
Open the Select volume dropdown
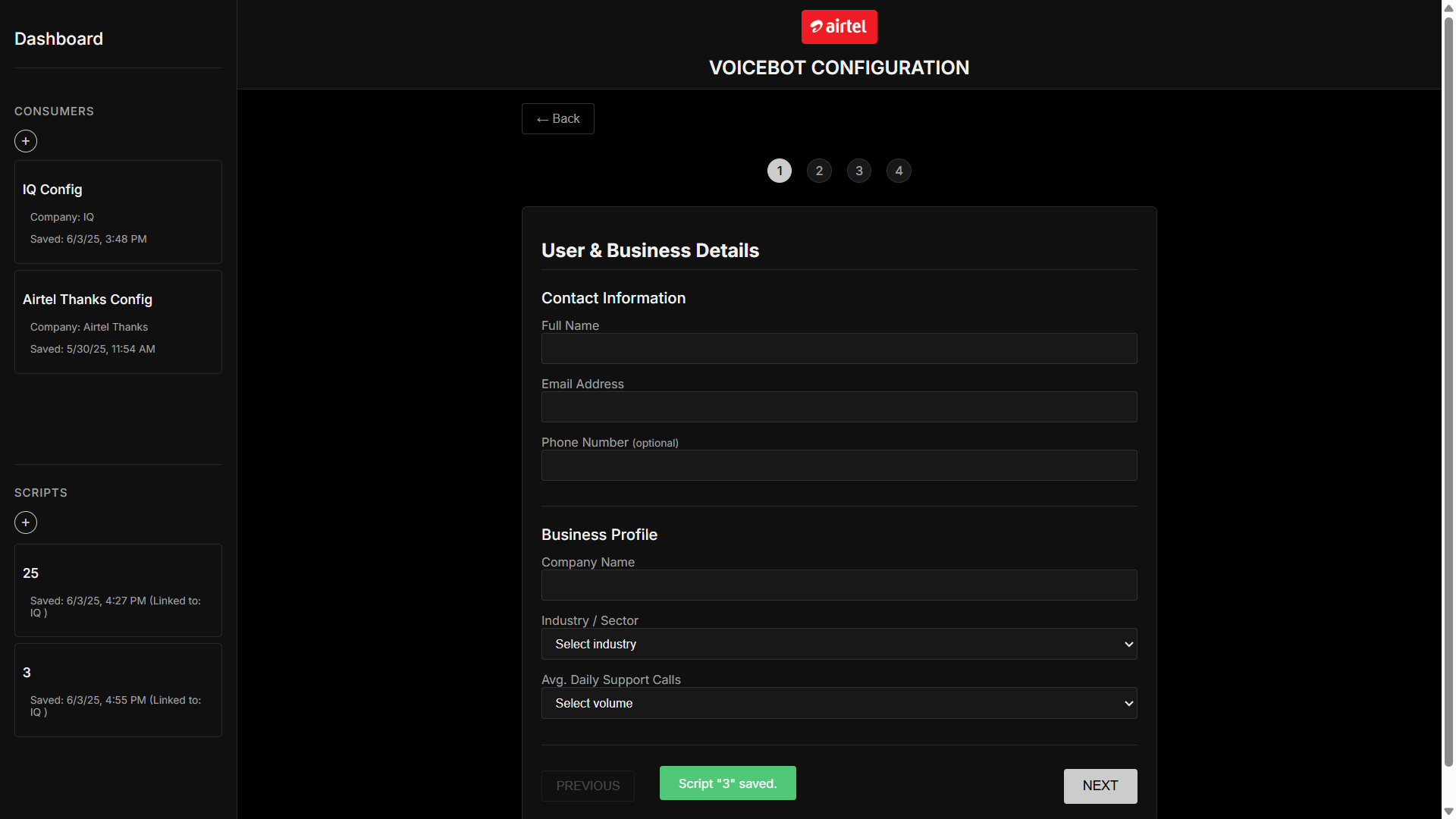tap(839, 703)
